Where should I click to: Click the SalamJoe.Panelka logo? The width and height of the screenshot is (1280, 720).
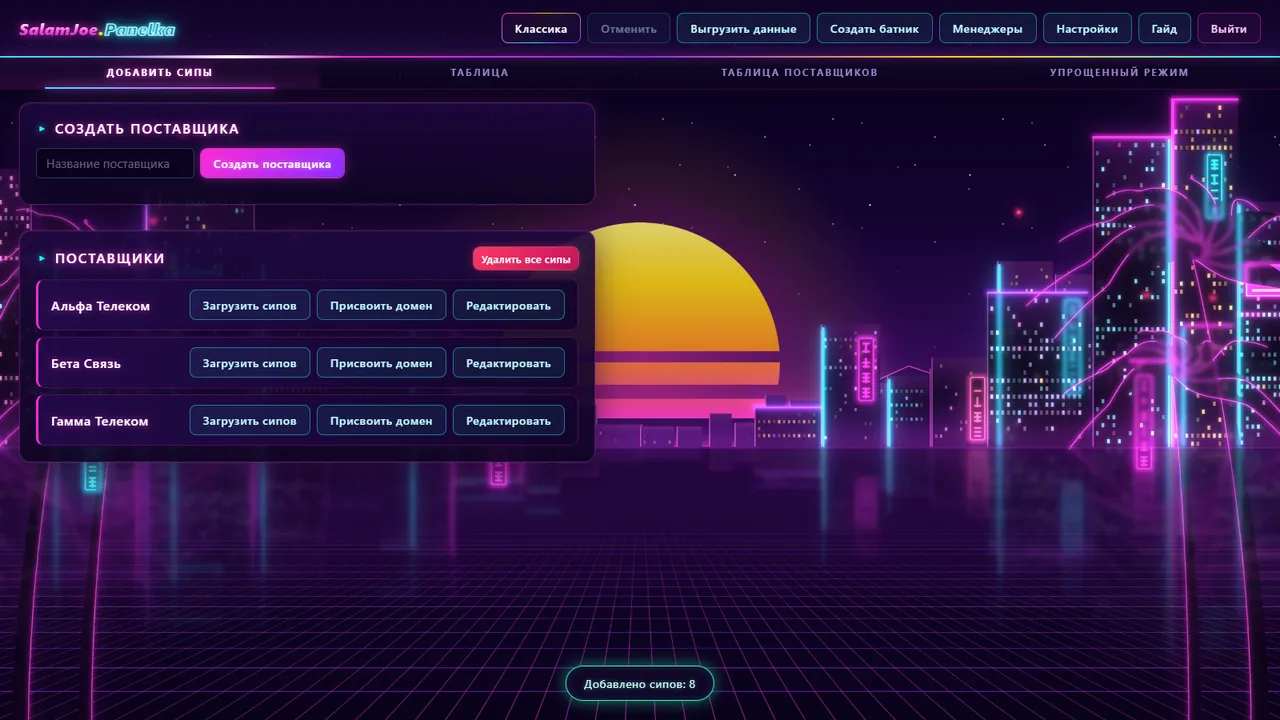click(x=97, y=29)
